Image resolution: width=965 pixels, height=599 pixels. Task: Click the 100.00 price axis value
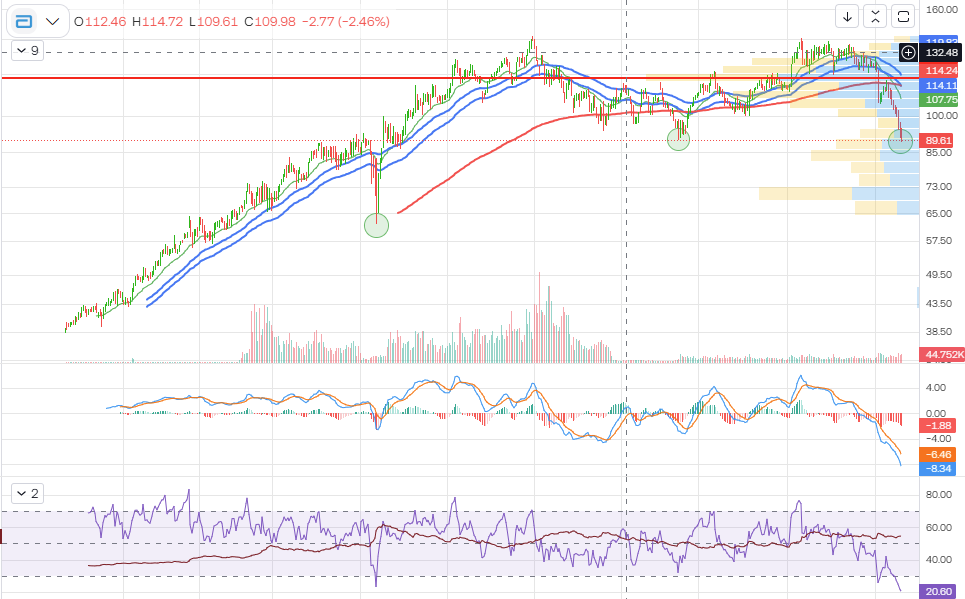[942, 116]
